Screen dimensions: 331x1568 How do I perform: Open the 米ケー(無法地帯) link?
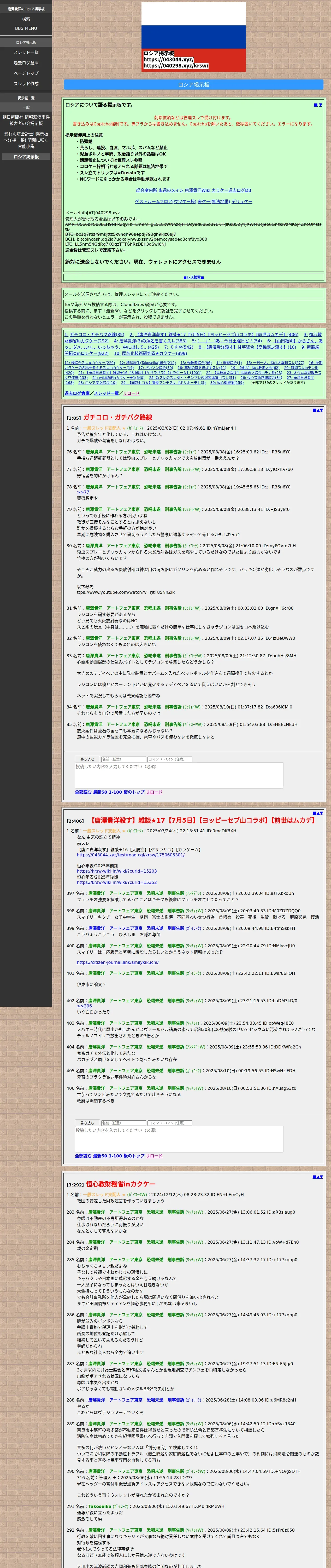214,201
